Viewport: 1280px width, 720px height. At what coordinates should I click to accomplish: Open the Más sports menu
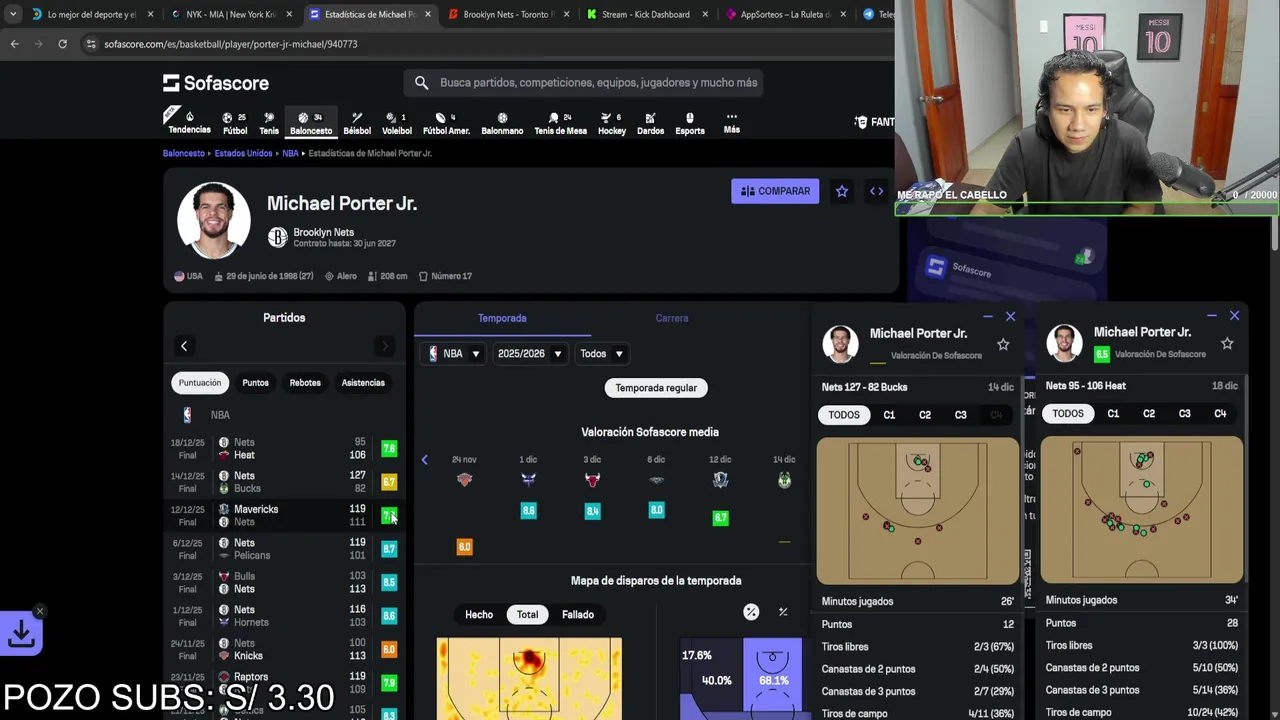click(732, 122)
